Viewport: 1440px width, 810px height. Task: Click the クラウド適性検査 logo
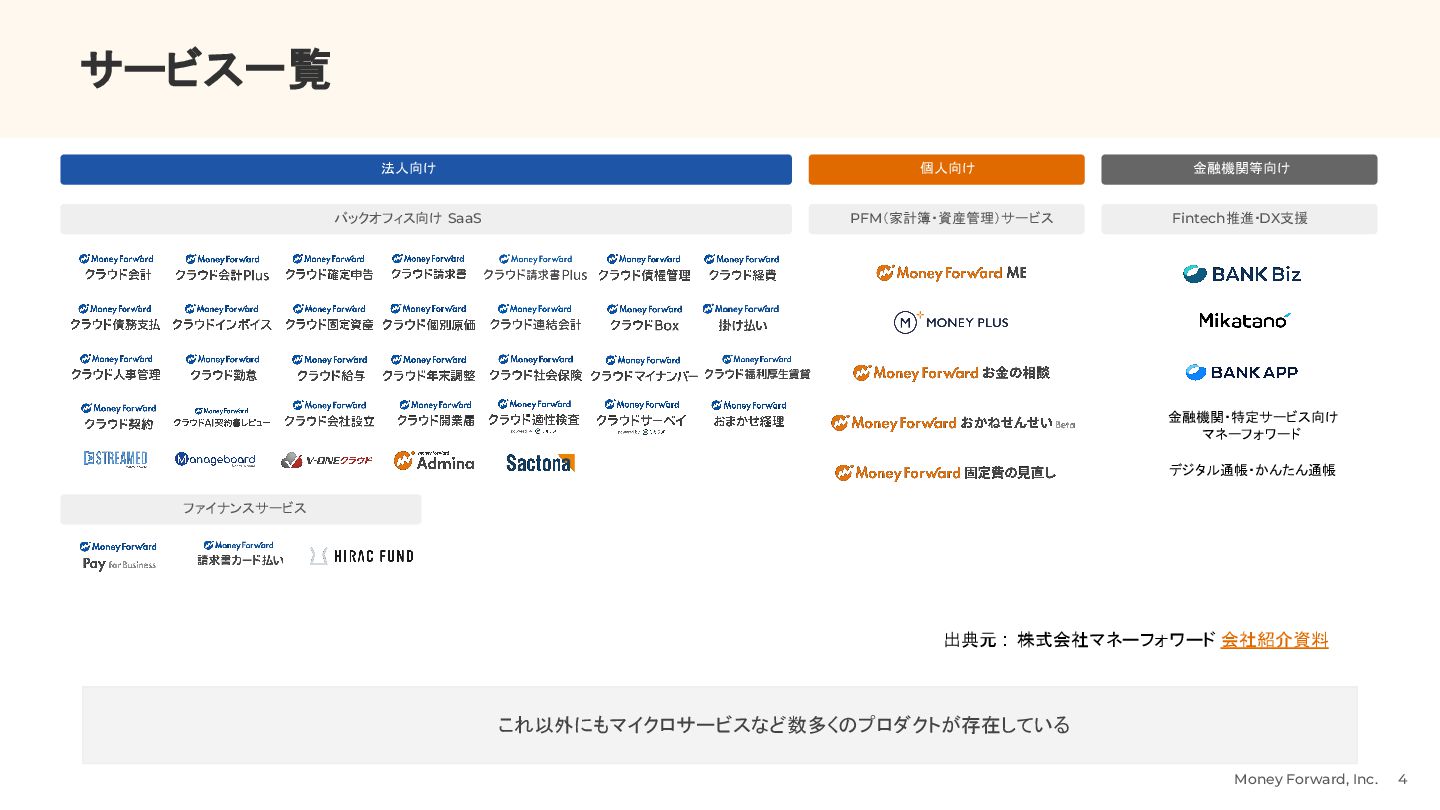[x=534, y=416]
